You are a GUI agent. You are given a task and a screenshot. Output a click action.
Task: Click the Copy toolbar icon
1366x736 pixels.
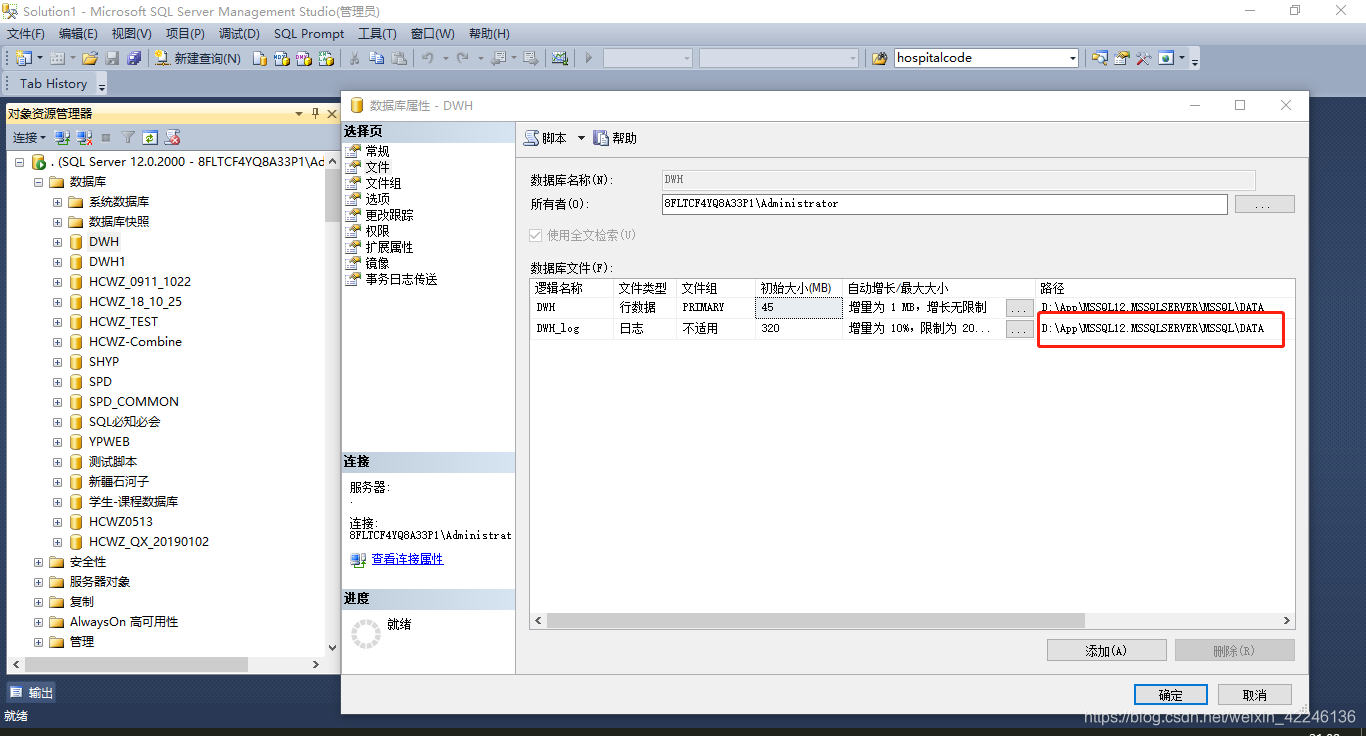click(x=376, y=58)
